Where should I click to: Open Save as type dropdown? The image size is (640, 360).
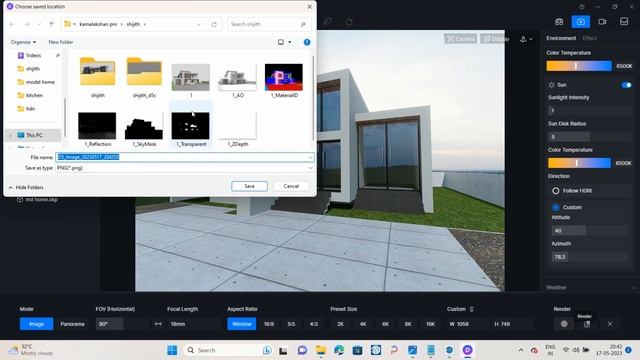310,168
